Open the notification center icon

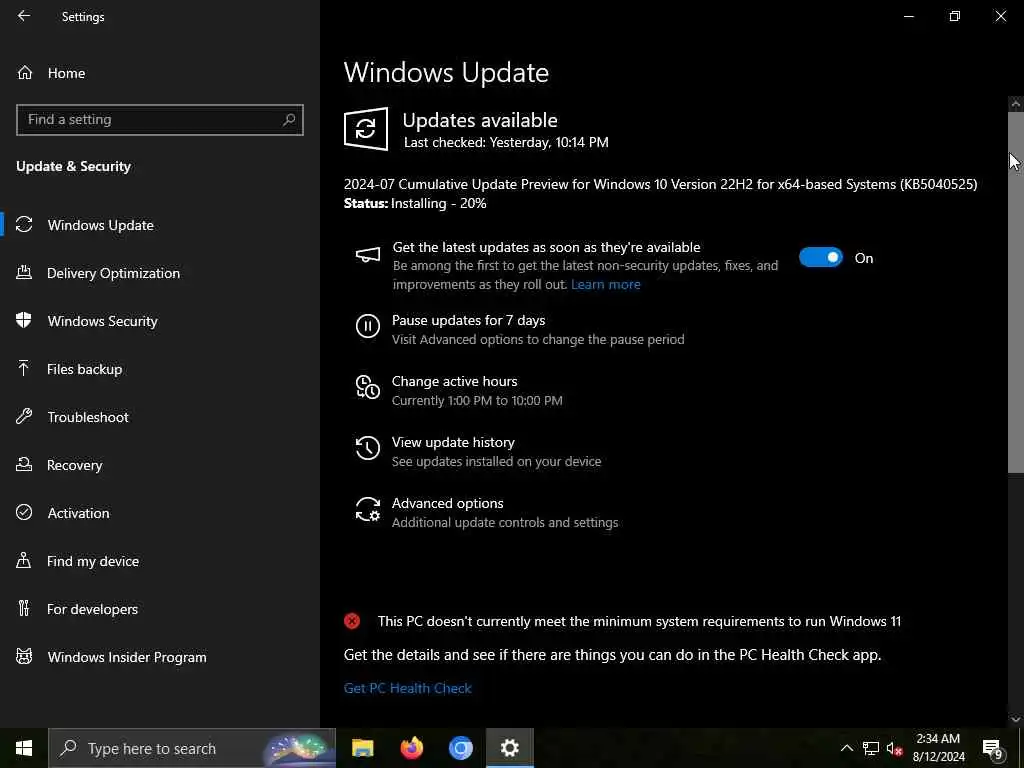point(993,748)
